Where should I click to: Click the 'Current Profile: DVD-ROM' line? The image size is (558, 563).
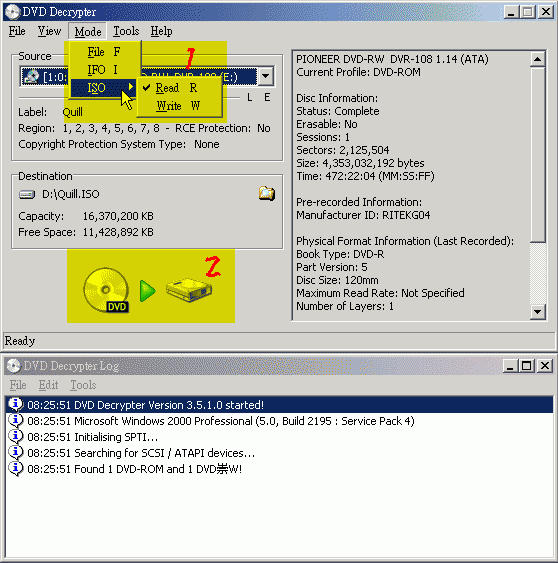(358, 72)
